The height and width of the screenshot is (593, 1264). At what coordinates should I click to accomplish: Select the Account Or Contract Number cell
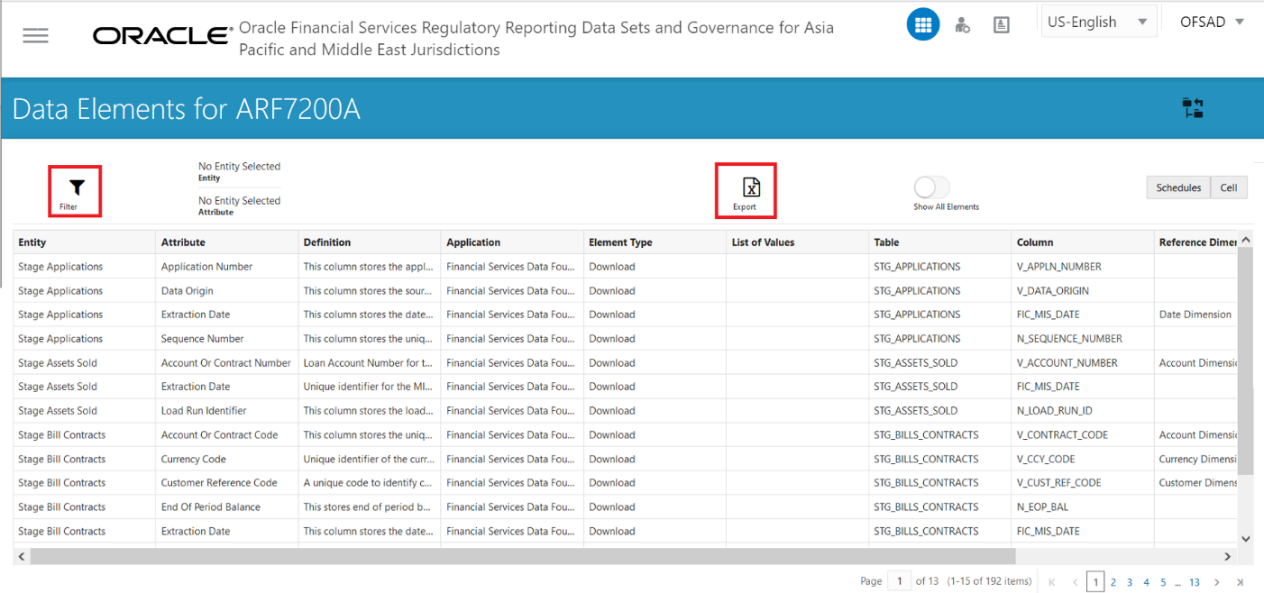[x=227, y=363]
